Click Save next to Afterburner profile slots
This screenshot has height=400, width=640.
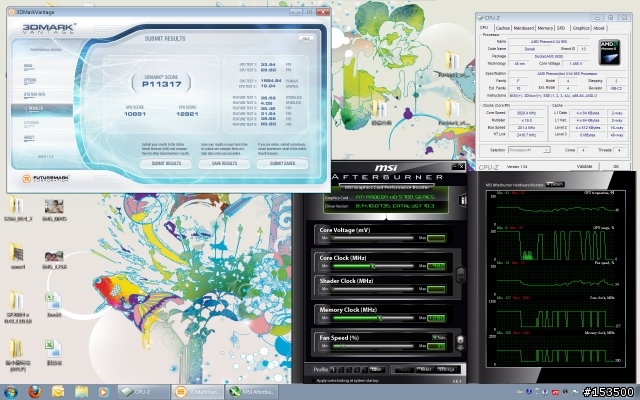click(x=376, y=369)
